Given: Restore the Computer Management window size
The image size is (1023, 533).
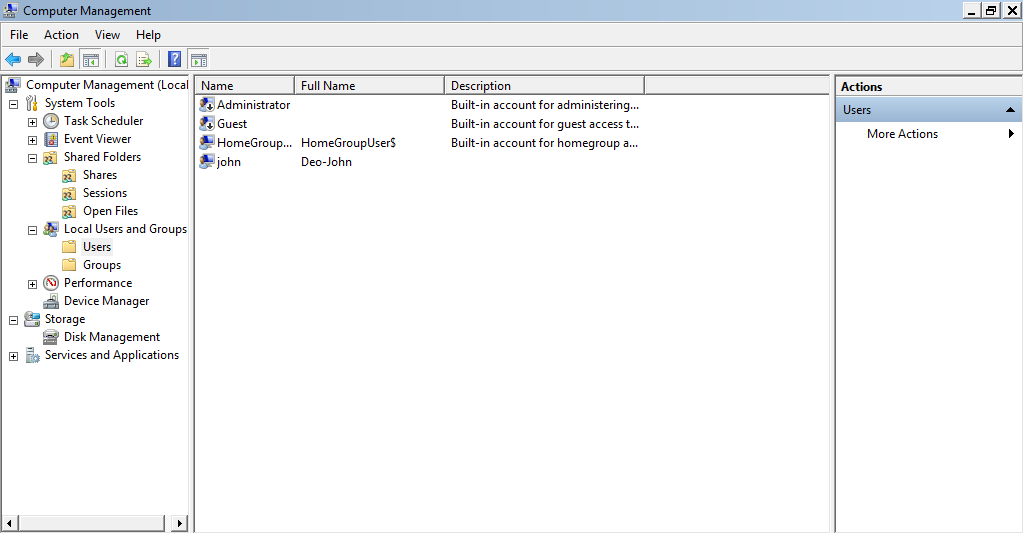Looking at the screenshot, I should pos(991,10).
